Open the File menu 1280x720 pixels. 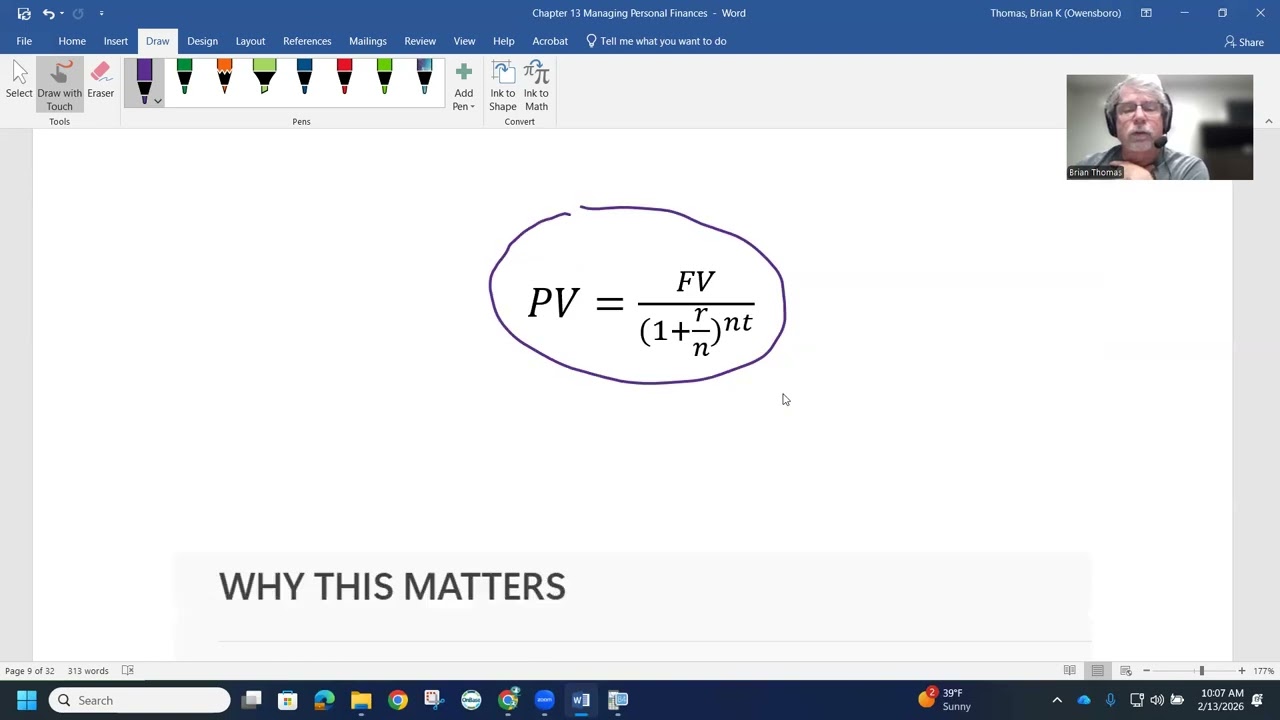click(x=24, y=41)
